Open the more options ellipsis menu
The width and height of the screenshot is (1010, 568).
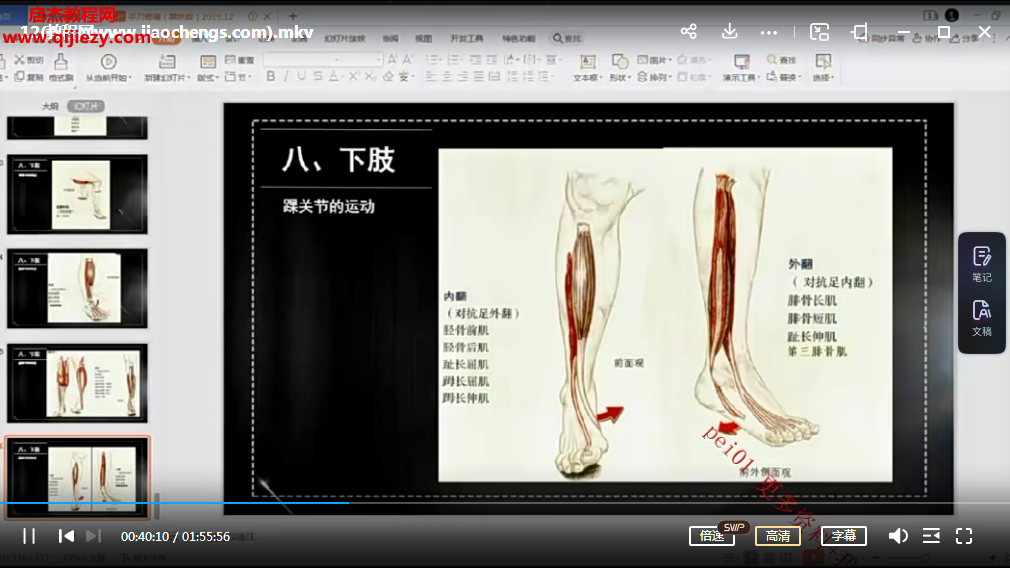[x=768, y=32]
